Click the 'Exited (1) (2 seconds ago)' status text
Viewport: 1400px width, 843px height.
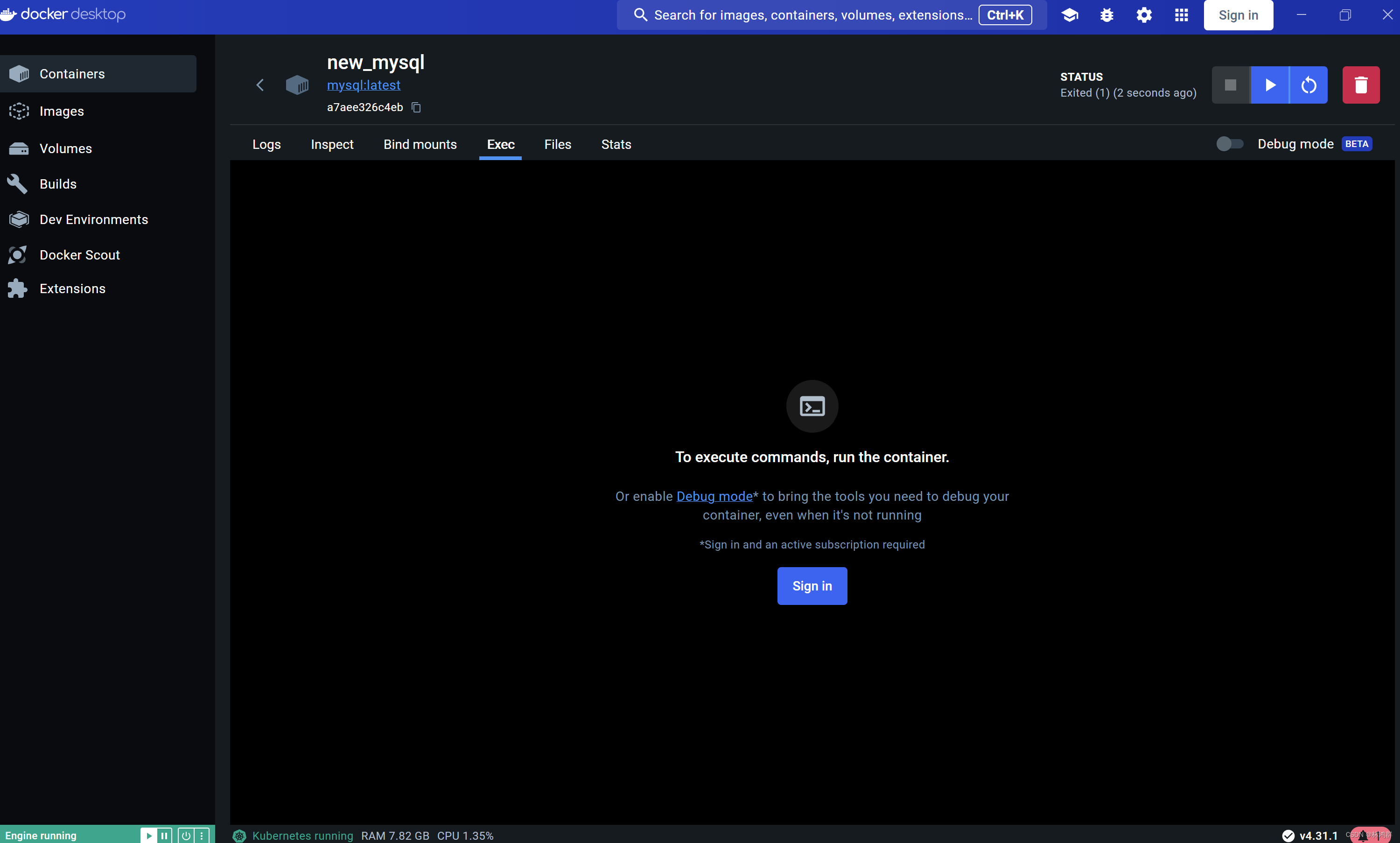point(1128,93)
